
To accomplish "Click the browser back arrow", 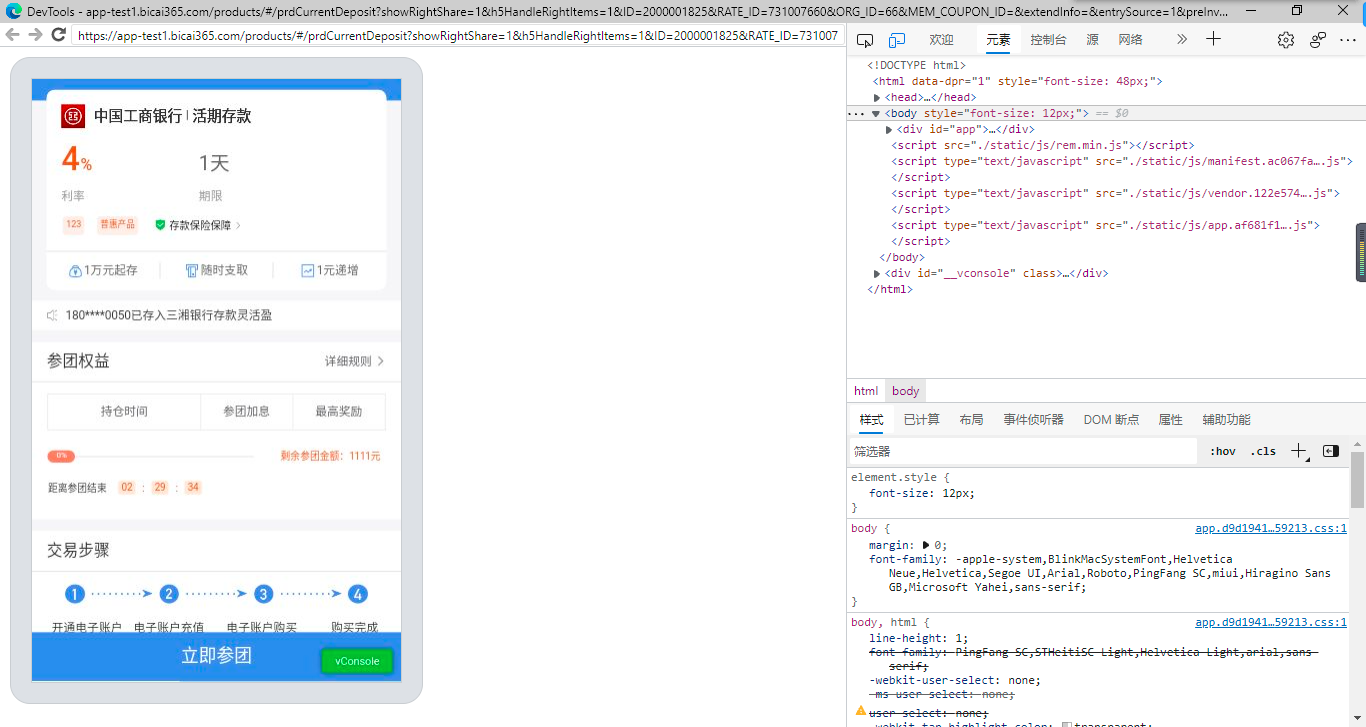I will 12,35.
